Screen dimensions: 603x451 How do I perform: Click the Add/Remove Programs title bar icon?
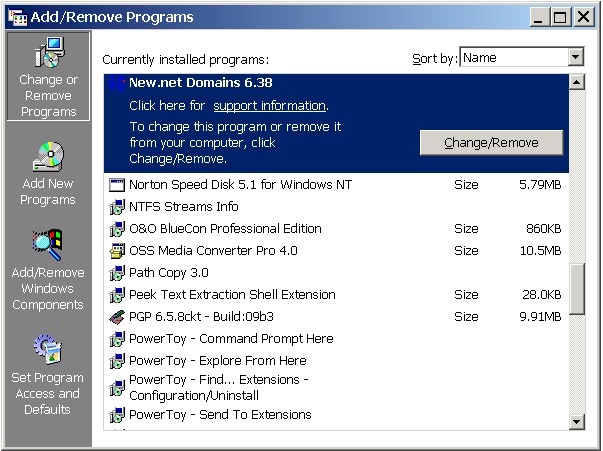tap(18, 17)
